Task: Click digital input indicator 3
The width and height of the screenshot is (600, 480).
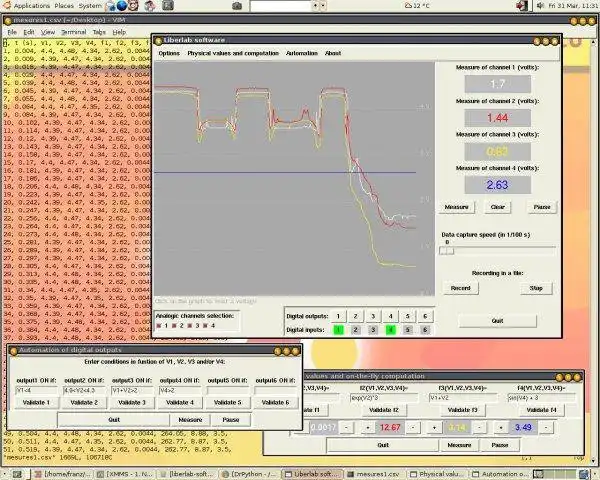Action: point(373,330)
